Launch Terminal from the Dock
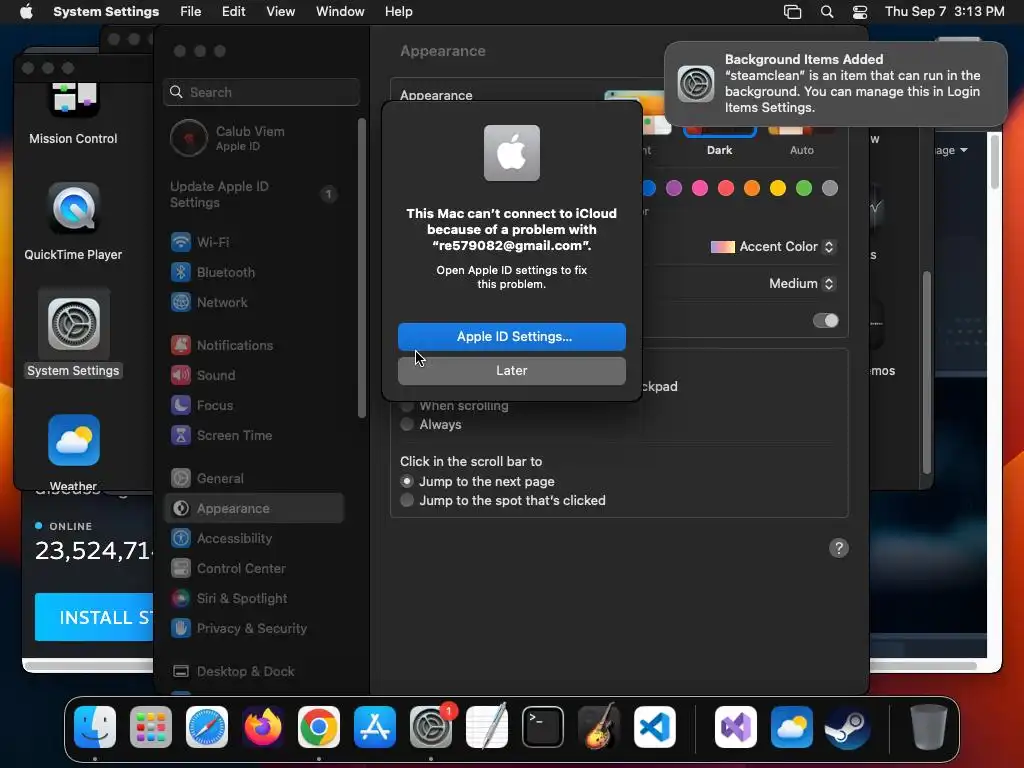Image resolution: width=1024 pixels, height=768 pixels. [x=543, y=727]
